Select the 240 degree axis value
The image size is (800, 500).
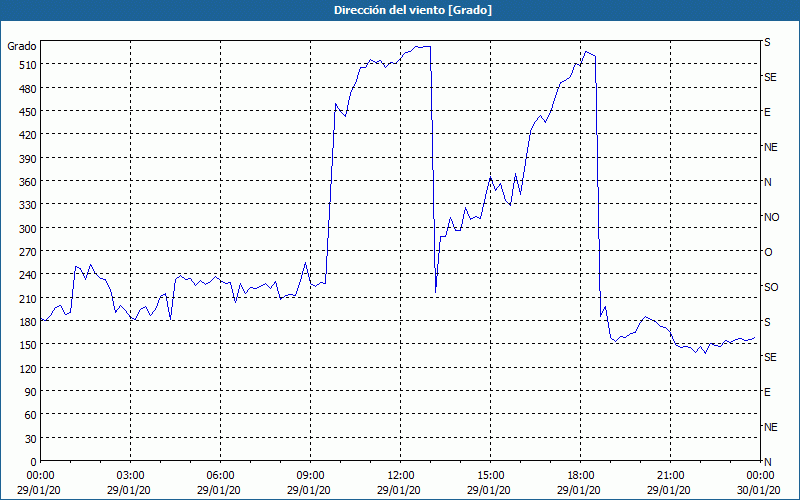[28, 276]
